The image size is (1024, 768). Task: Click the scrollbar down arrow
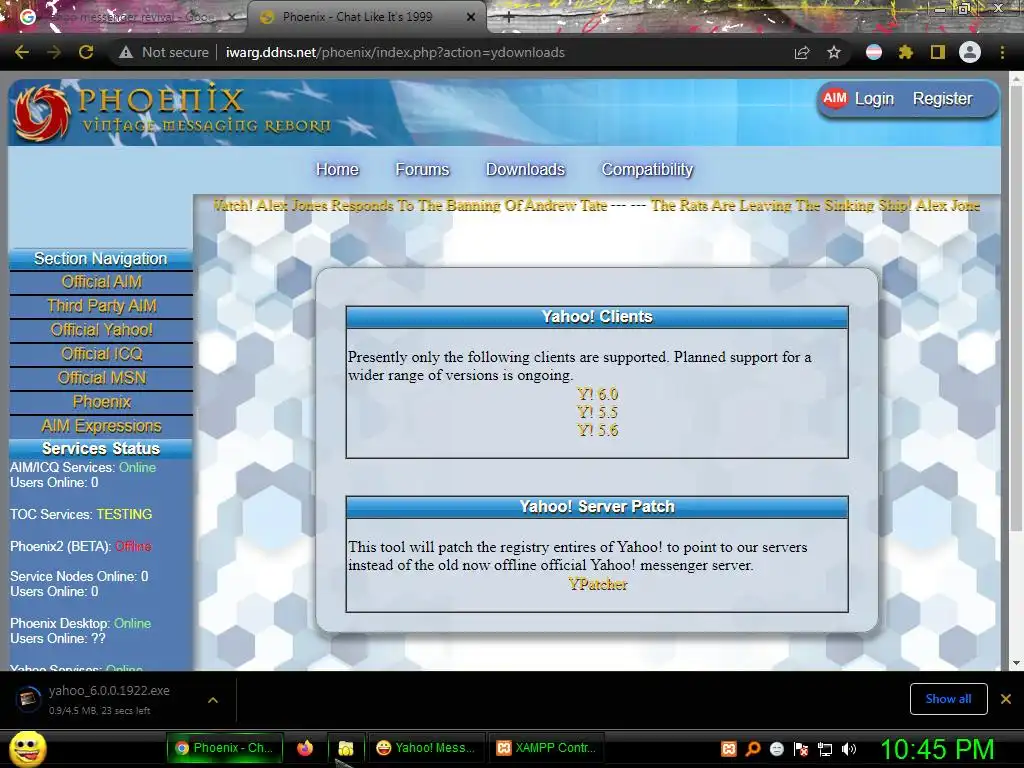tap(1016, 663)
